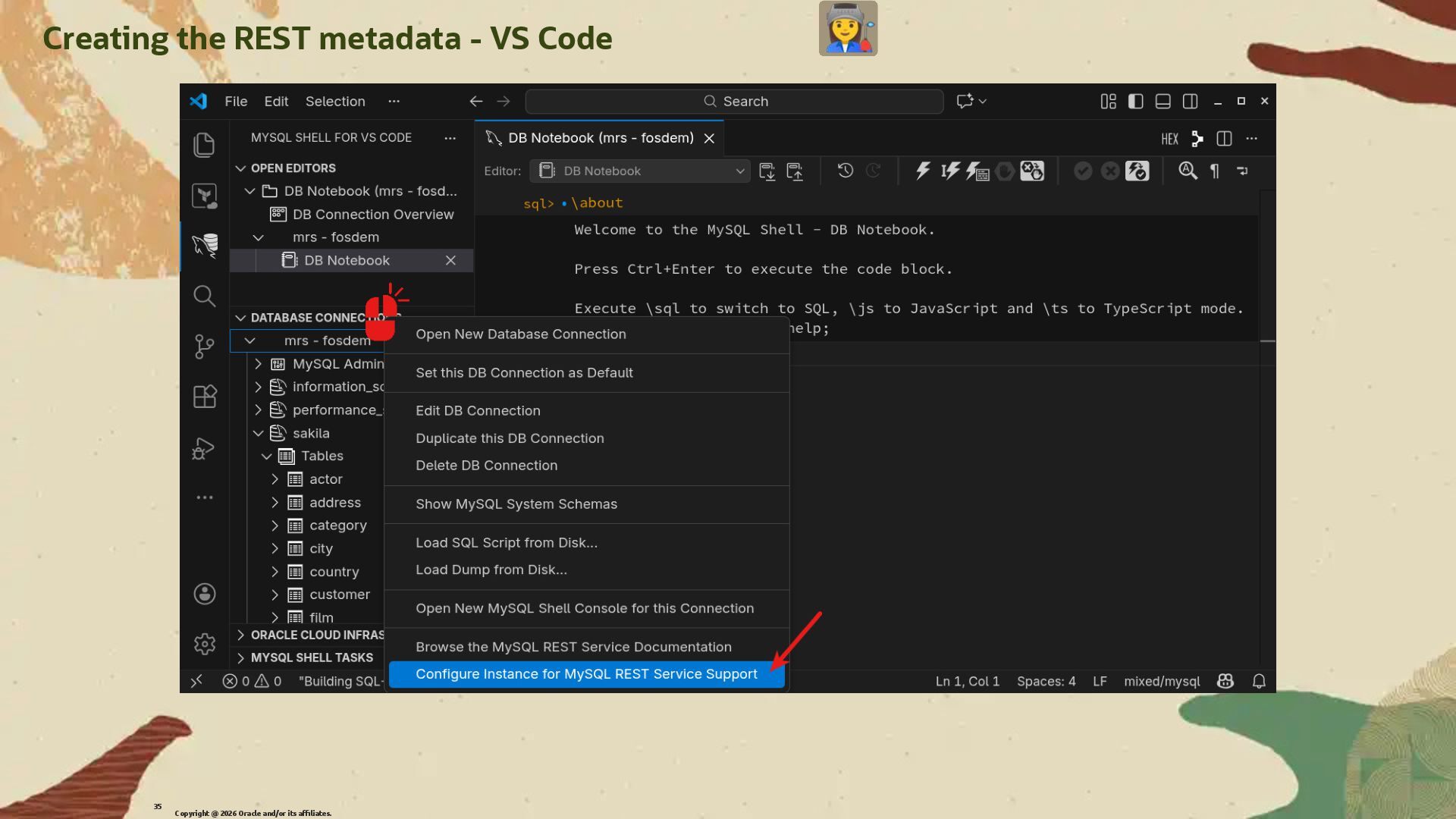This screenshot has height=819, width=1456.
Task: Click the execute script lightning icon
Action: [922, 171]
